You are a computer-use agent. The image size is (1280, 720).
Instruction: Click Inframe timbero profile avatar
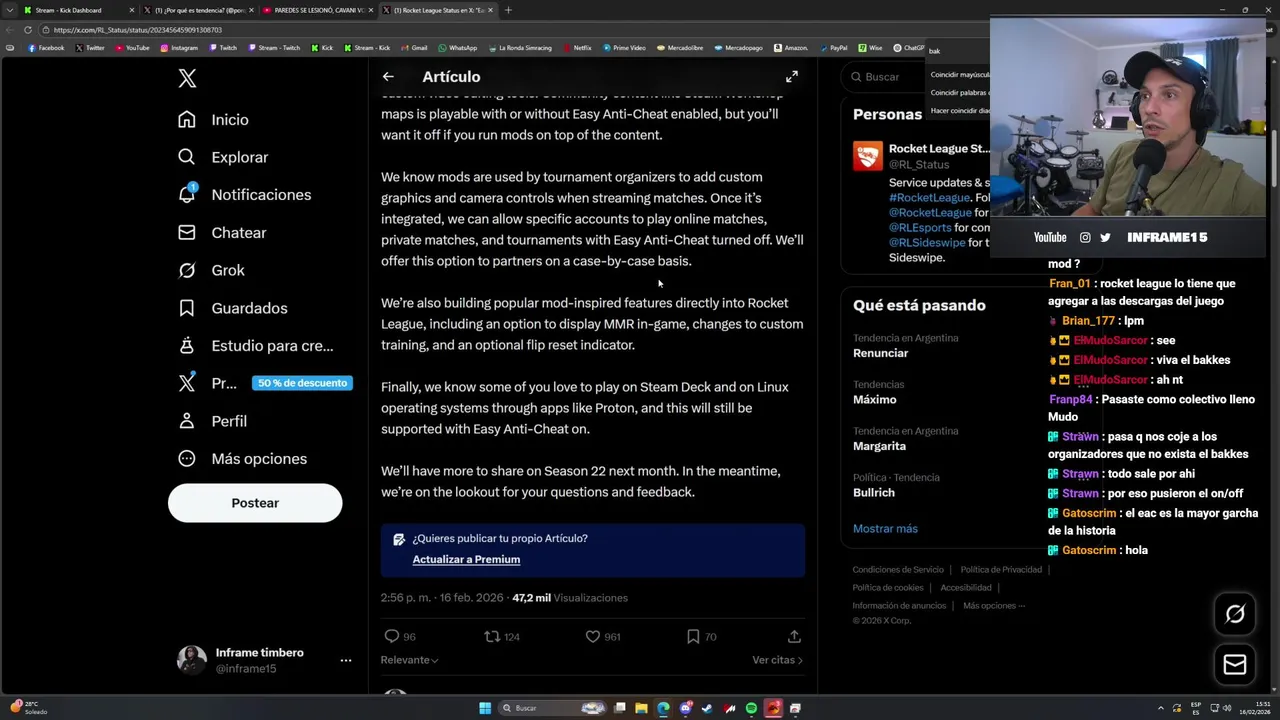192,660
